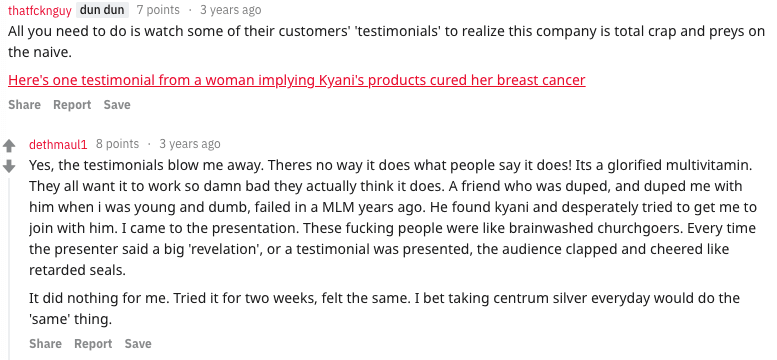Report dethmaul1's reply
777x360 pixels.
93,344
